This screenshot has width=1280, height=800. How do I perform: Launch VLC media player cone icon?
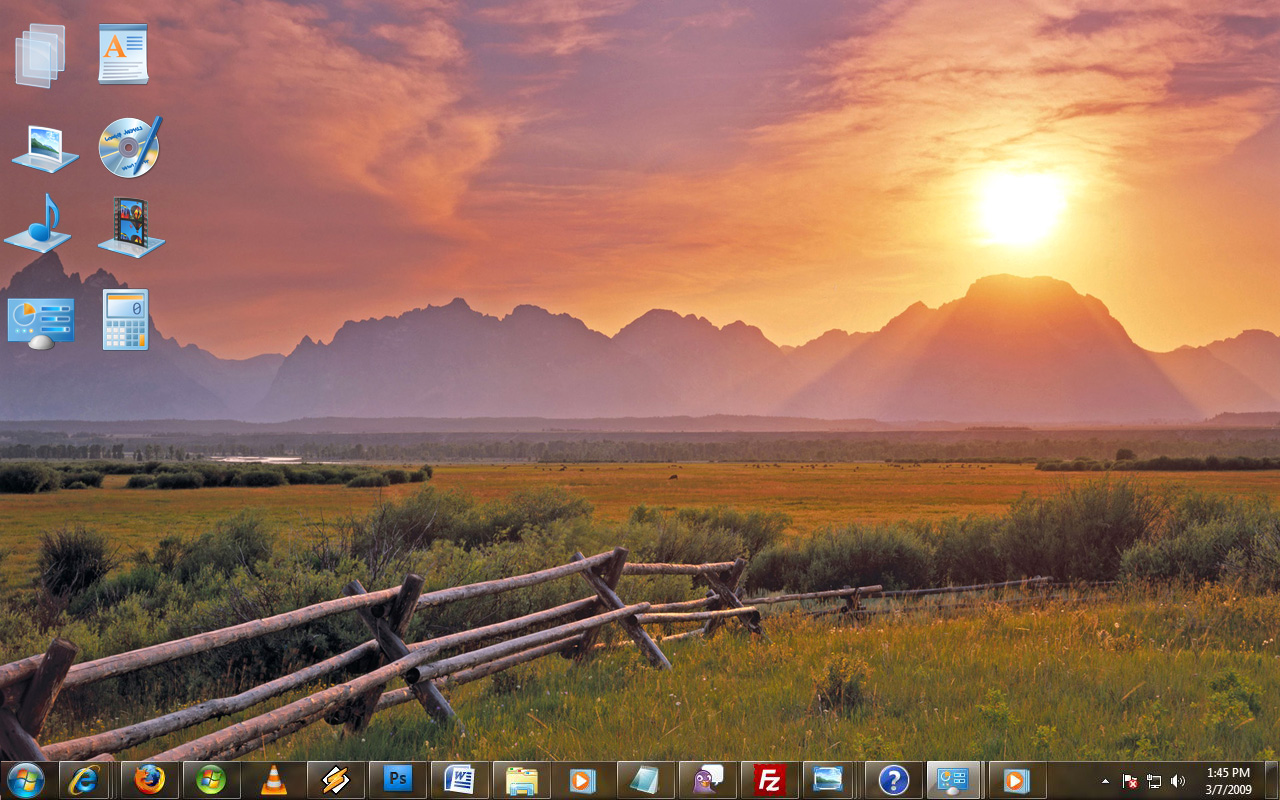273,779
